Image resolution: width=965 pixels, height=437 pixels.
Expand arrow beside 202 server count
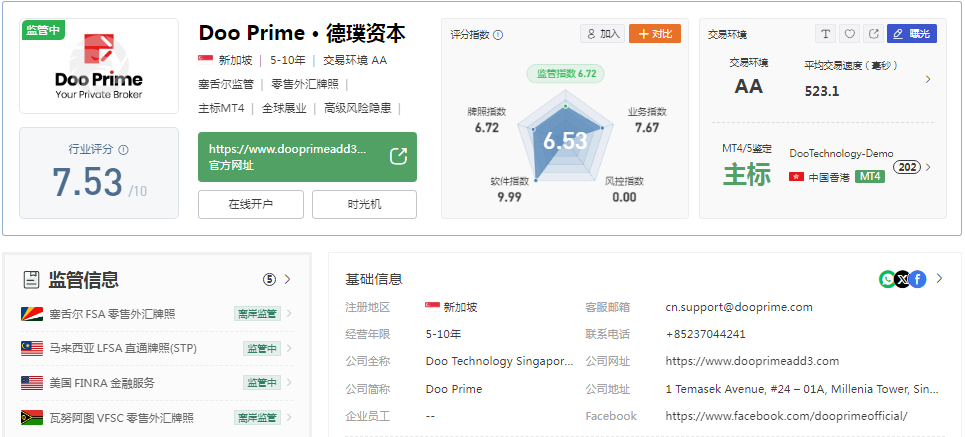[x=928, y=167]
